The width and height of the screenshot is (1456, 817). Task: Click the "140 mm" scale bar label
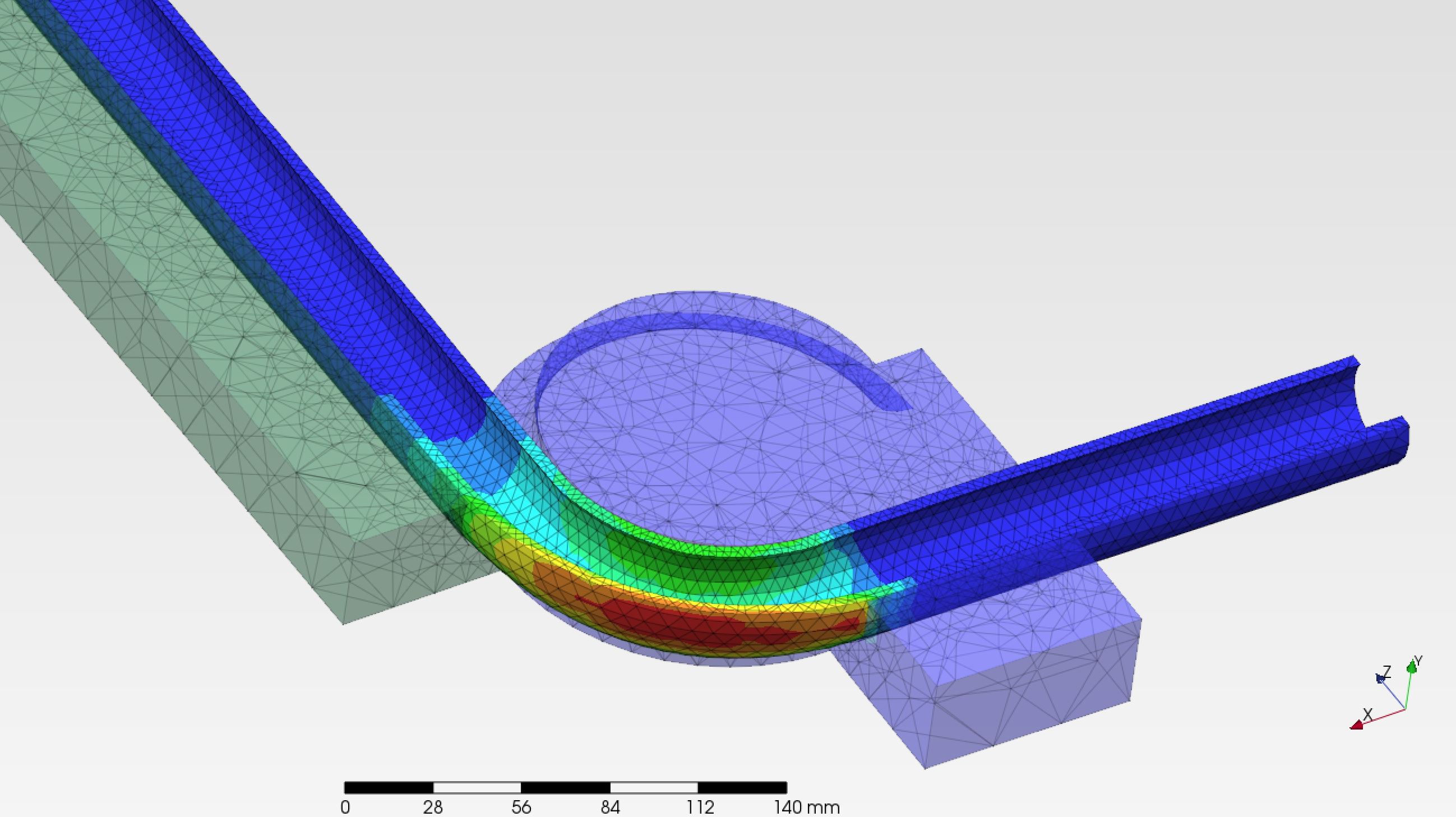[807, 807]
